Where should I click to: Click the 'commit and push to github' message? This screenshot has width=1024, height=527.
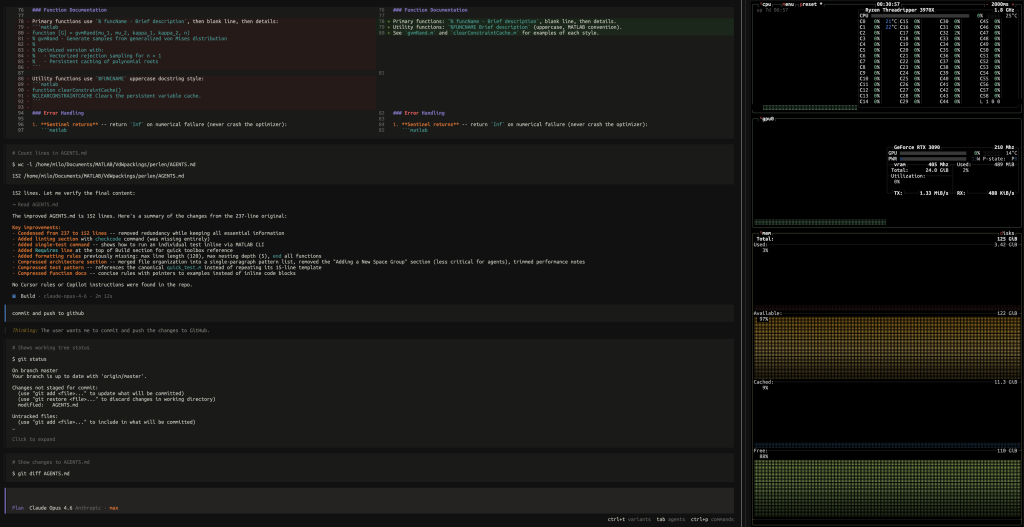[x=50, y=313]
